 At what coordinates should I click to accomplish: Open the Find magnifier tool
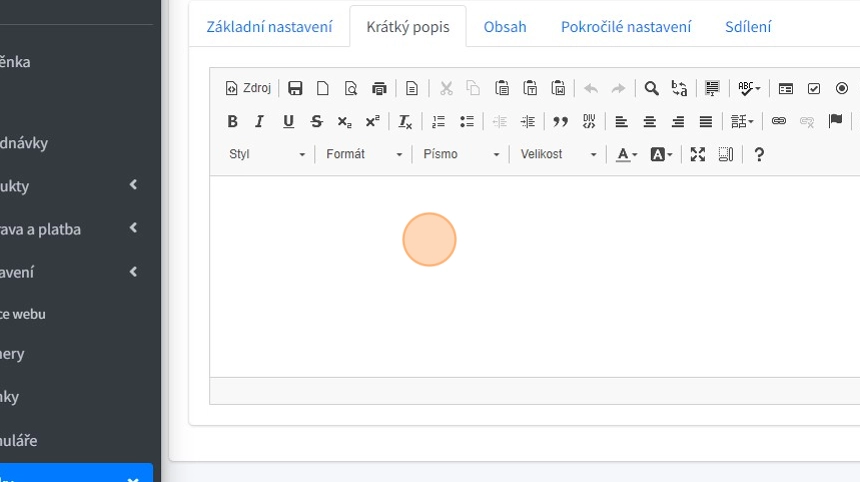[x=651, y=88]
